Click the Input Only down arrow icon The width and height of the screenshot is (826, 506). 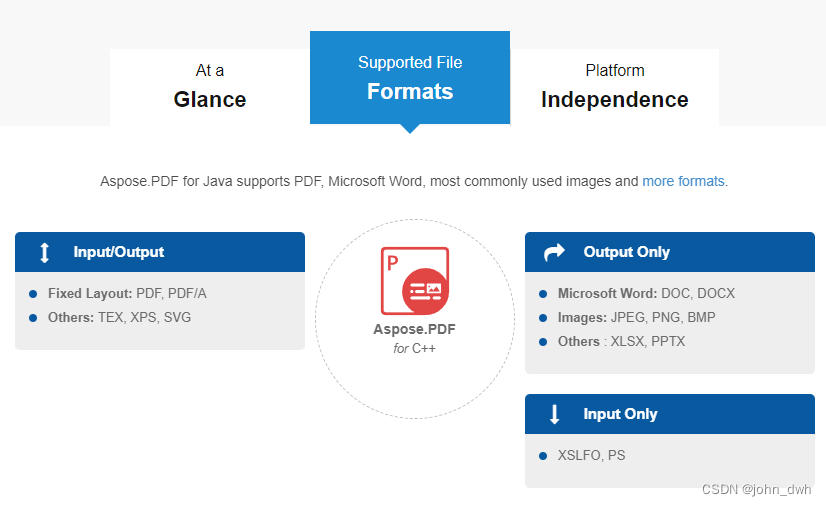554,414
